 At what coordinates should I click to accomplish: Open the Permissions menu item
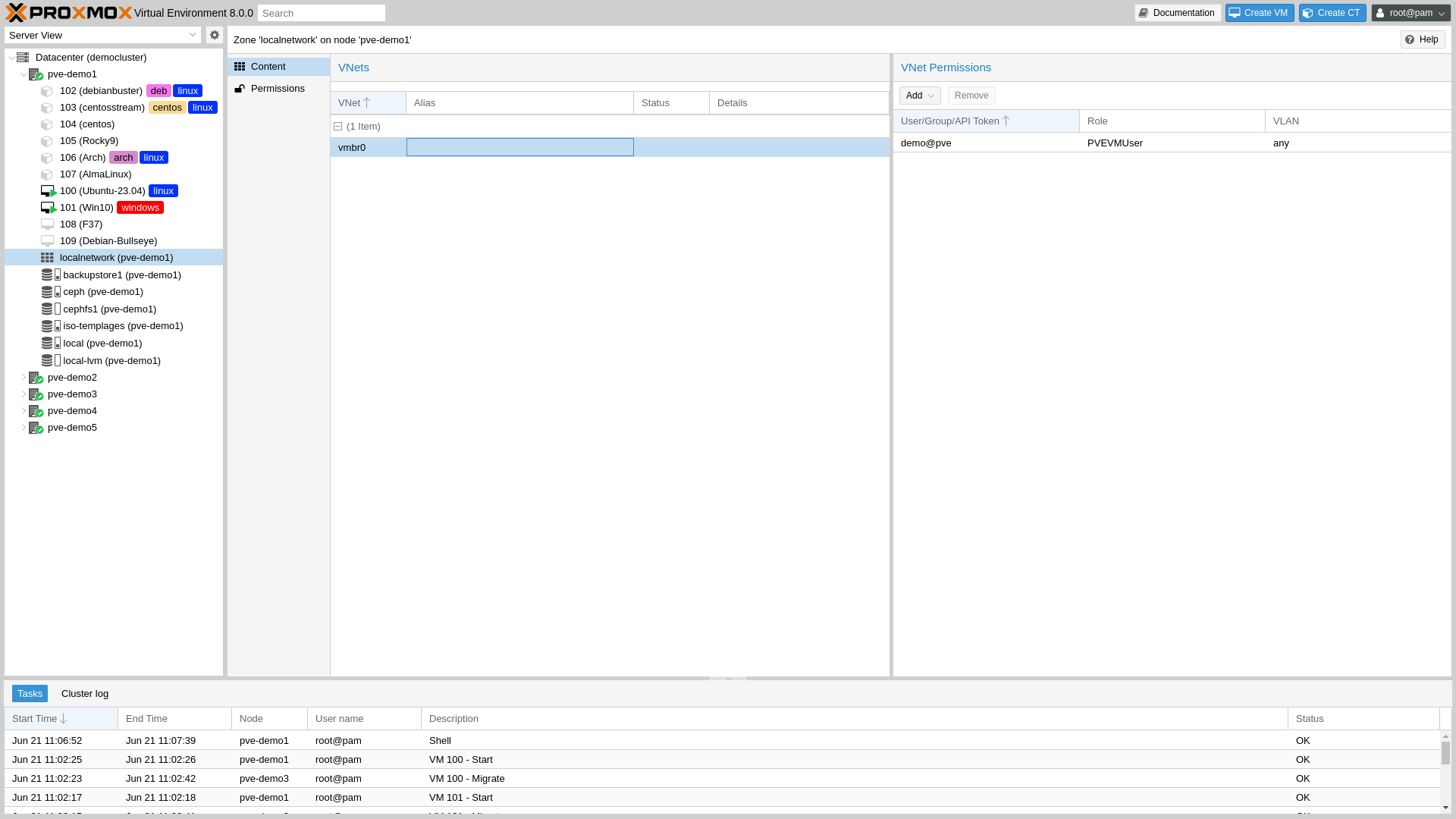[x=278, y=89]
